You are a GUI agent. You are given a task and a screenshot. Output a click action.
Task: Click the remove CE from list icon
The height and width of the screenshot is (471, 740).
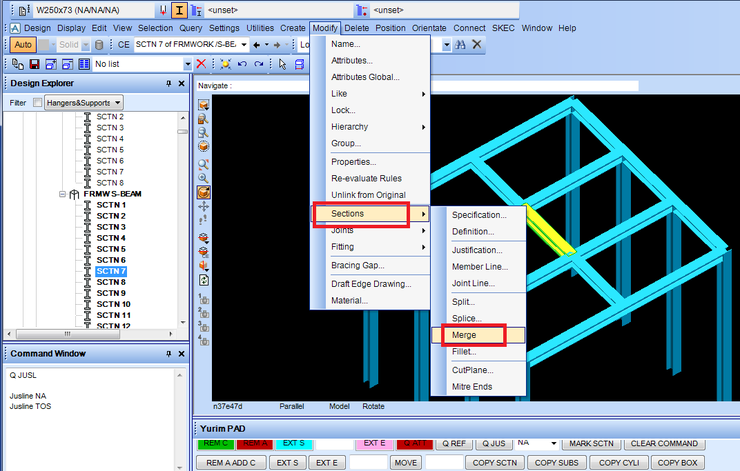tap(67, 64)
